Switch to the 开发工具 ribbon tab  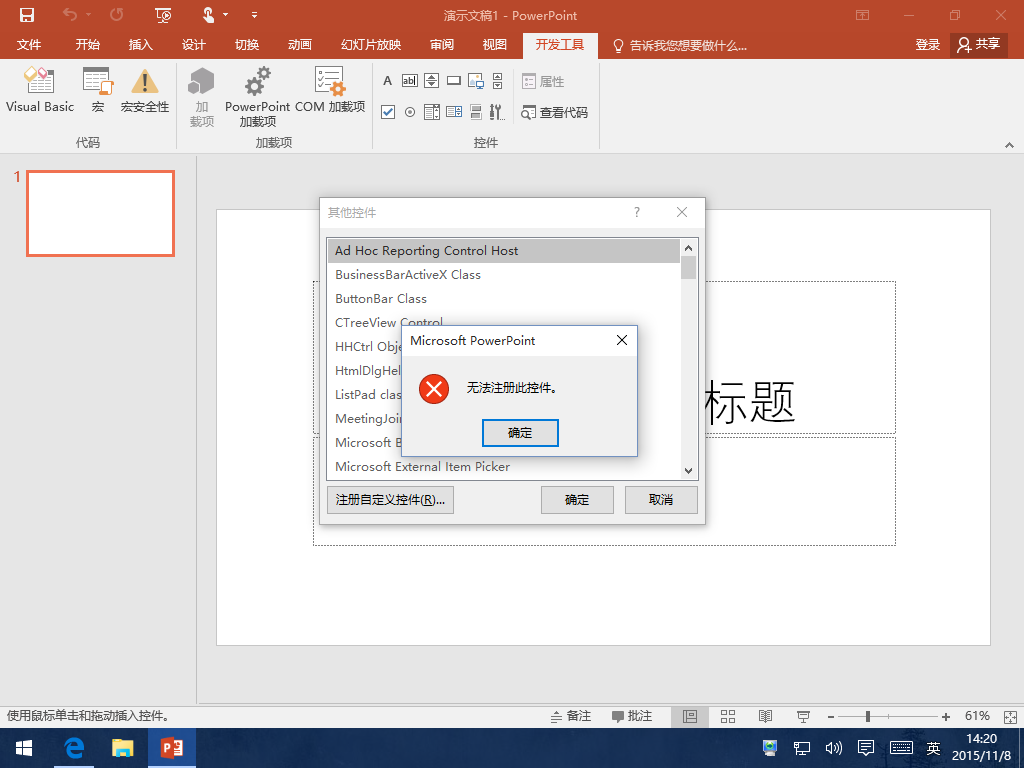(x=559, y=45)
